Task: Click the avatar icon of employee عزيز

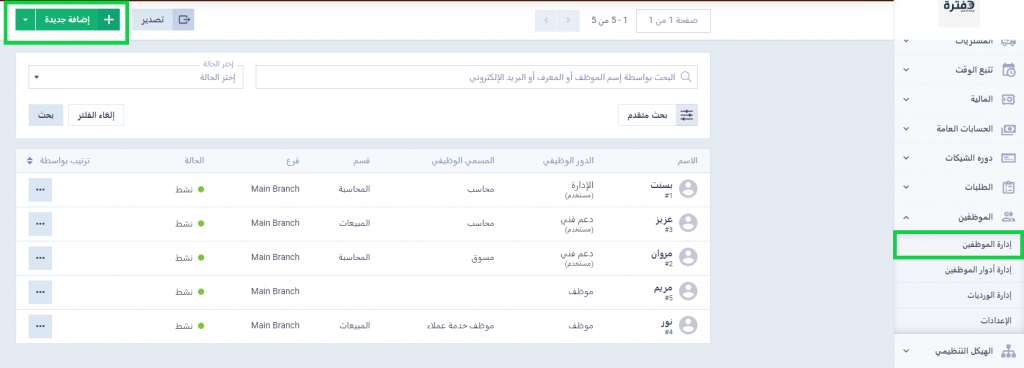Action: tap(688, 223)
